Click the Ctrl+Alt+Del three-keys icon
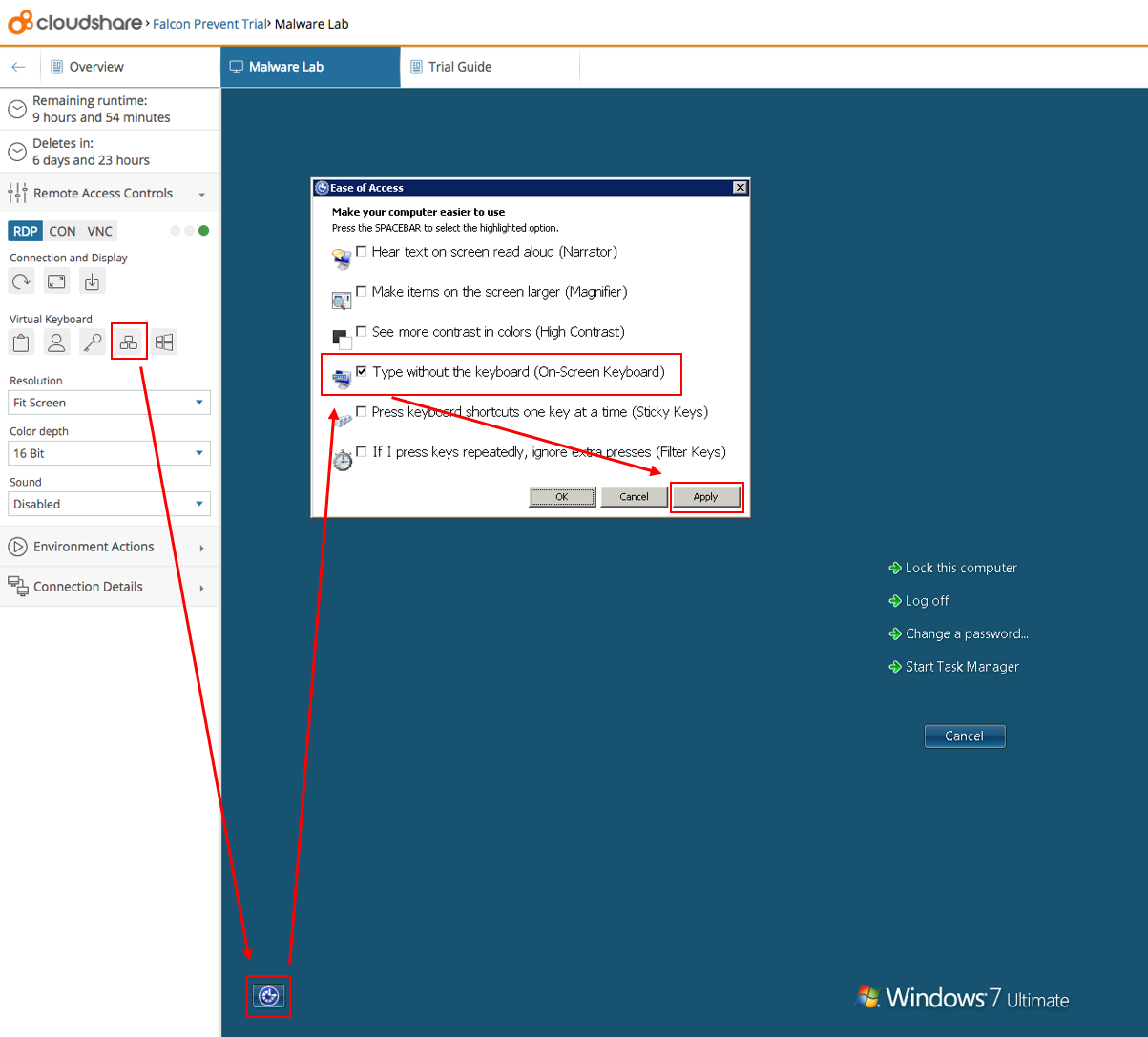The image size is (1148, 1037). 129,342
